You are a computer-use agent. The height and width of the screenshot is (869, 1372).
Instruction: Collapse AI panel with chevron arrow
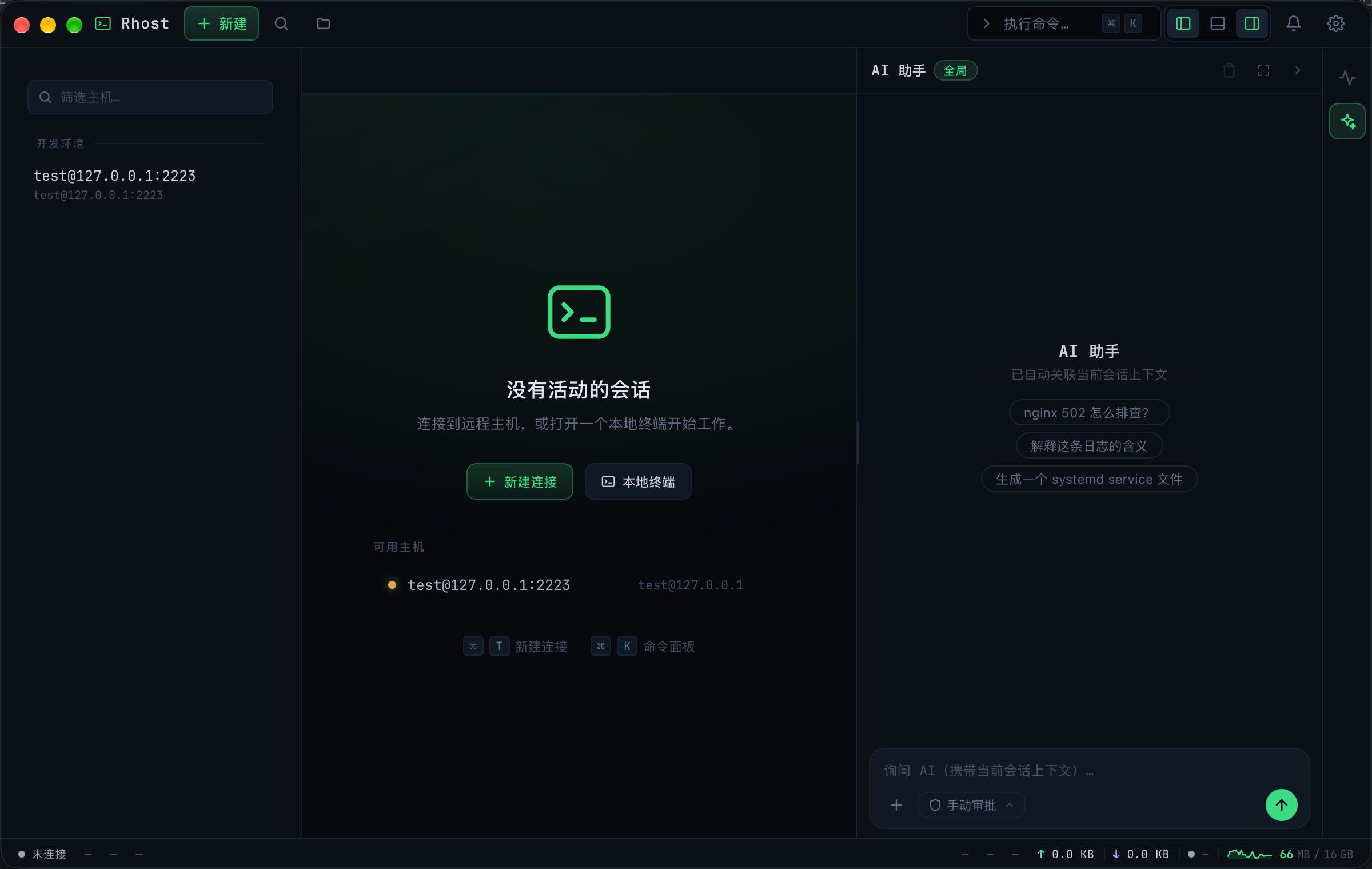[x=1298, y=70]
